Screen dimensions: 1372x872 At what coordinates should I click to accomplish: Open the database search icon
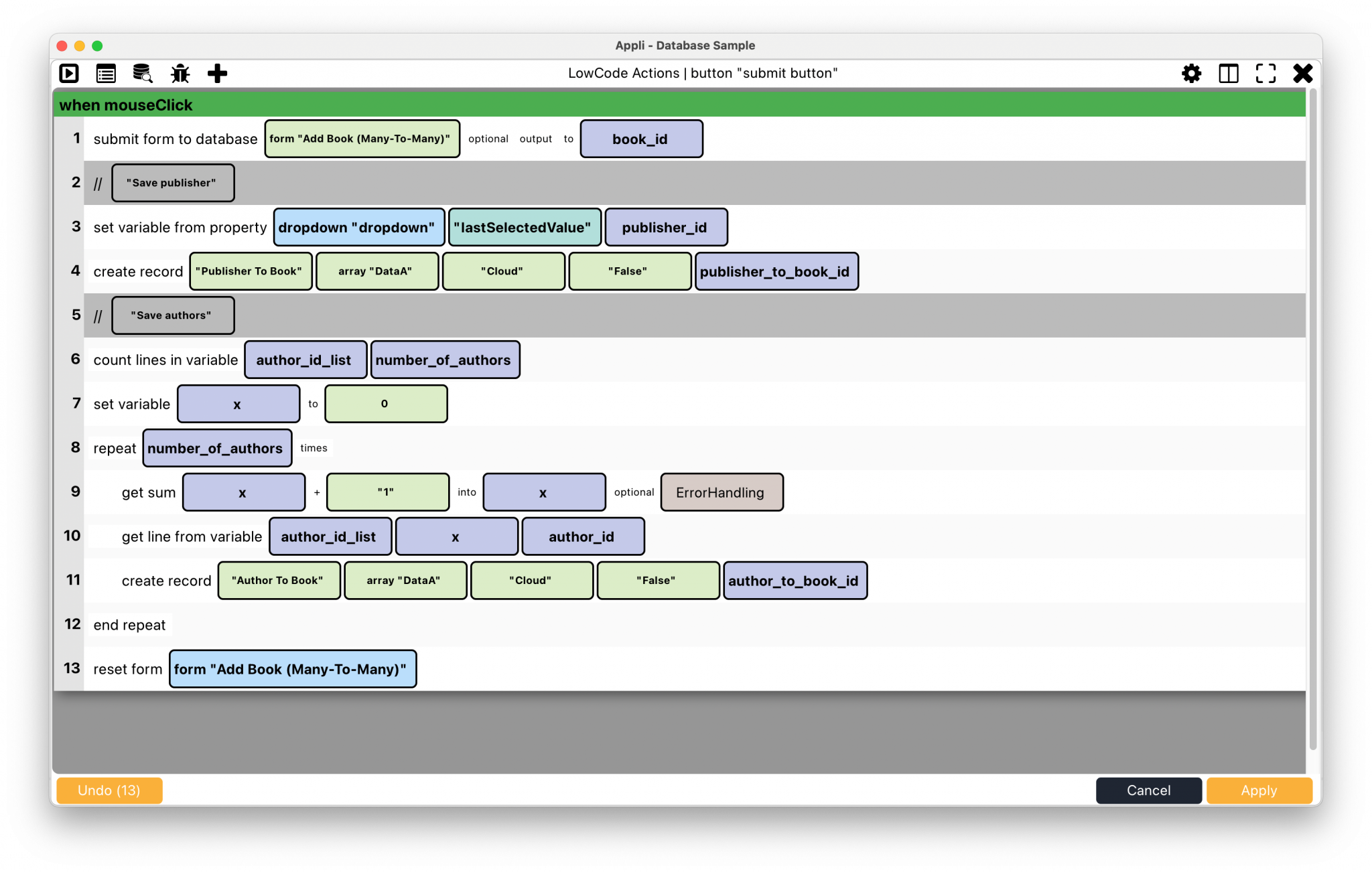(142, 74)
